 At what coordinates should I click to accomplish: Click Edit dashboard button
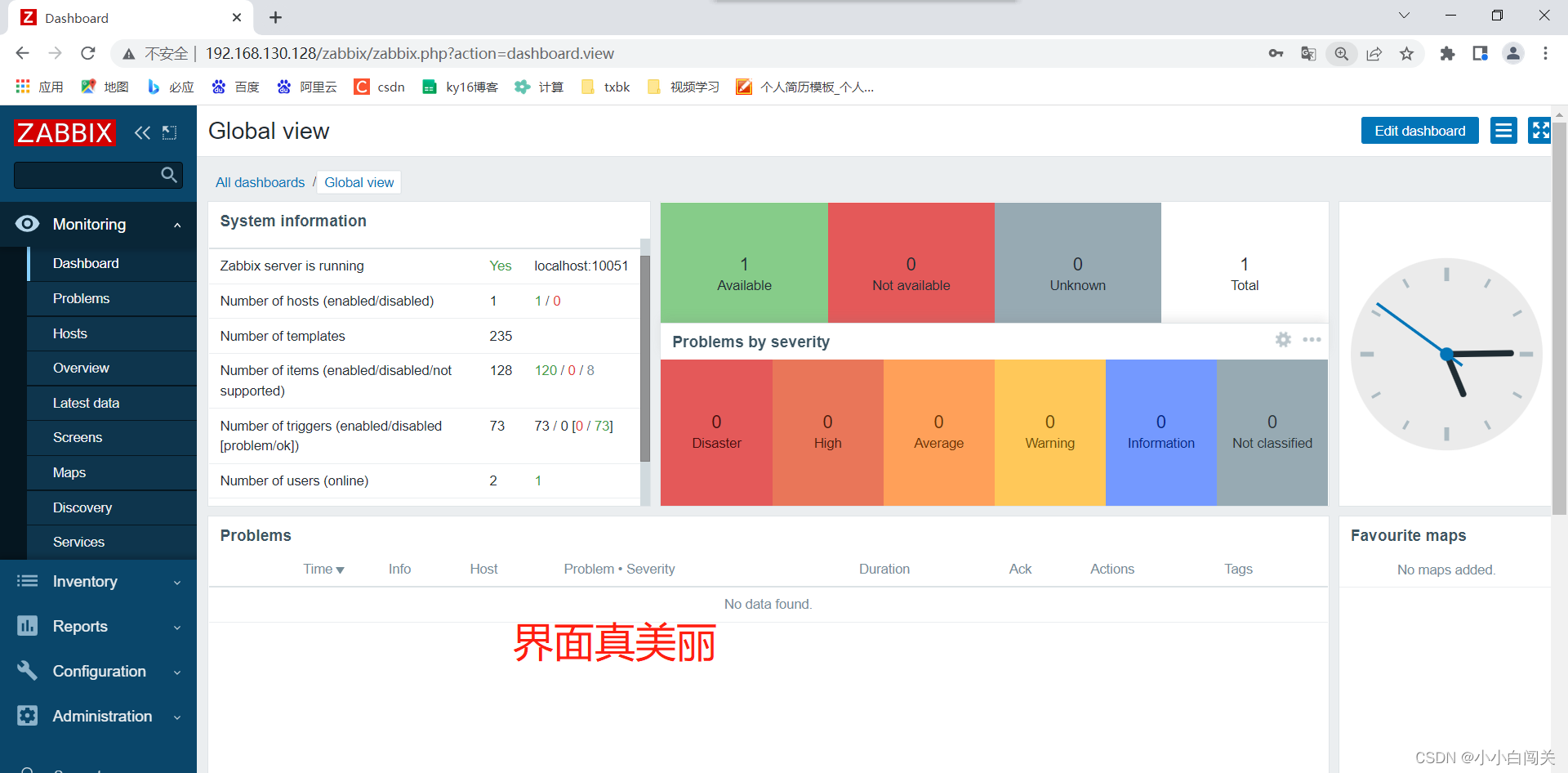[x=1419, y=131]
